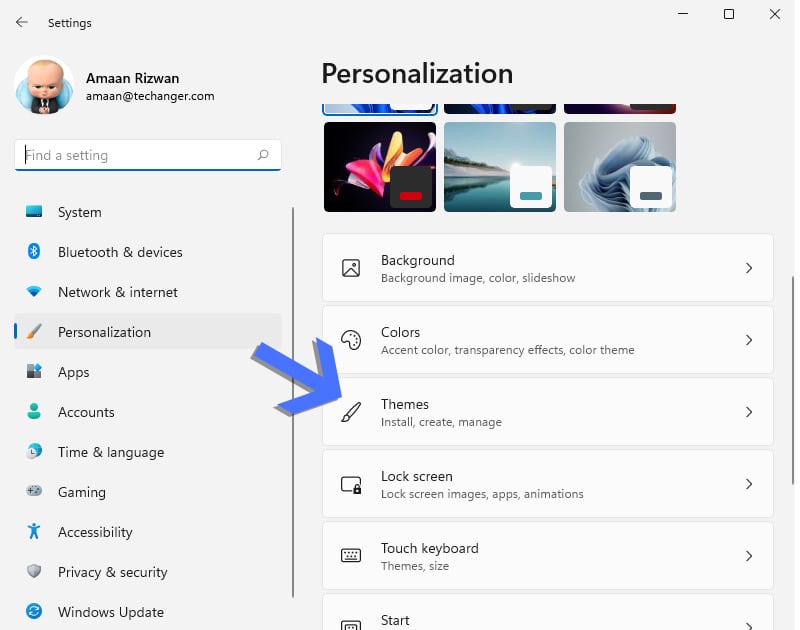Click the Accessibility person icon

[x=34, y=532]
